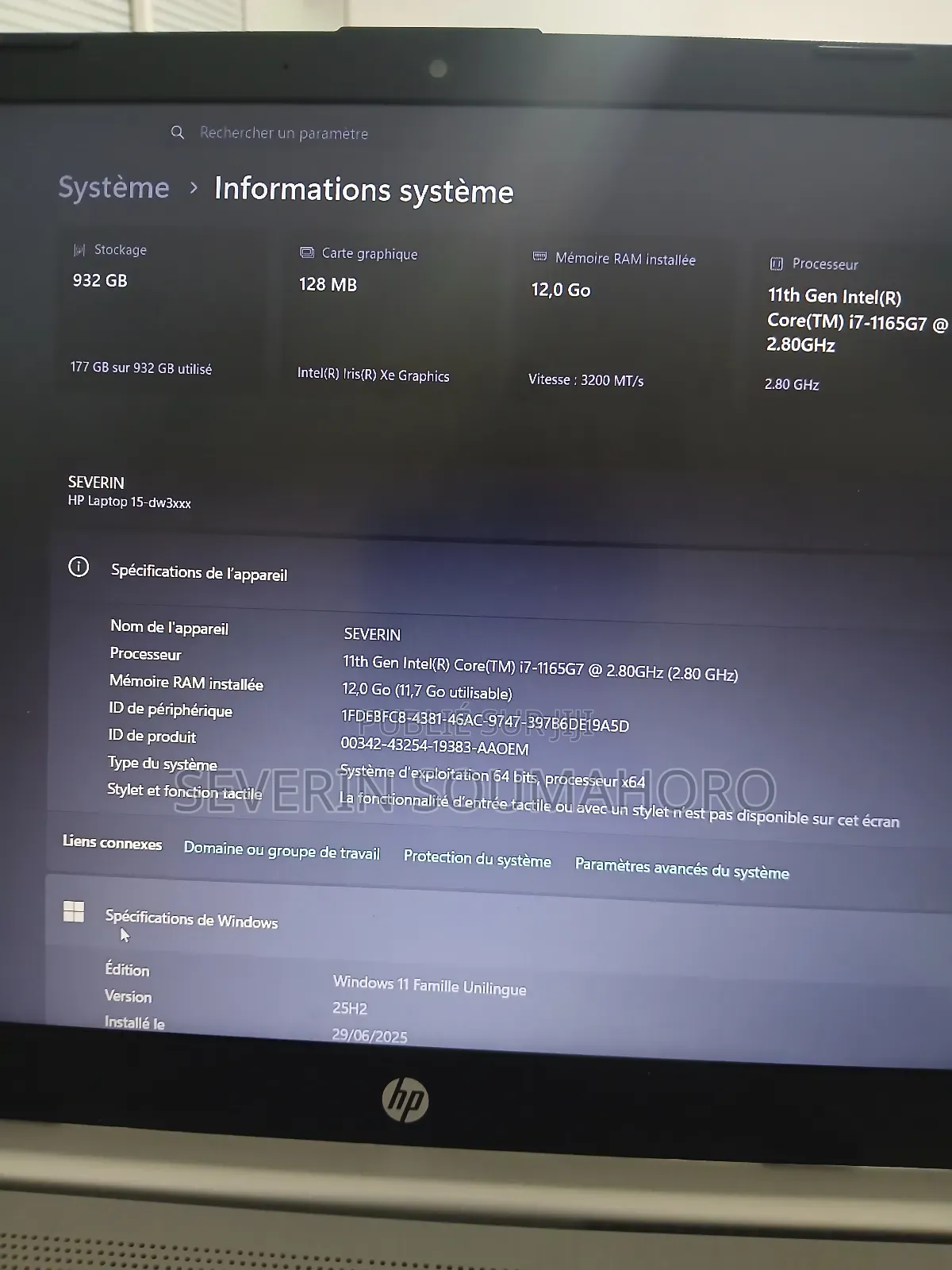The width and height of the screenshot is (952, 1270).
Task: Select the '177 GB sur 932 GB utilisé' text
Action: [141, 368]
